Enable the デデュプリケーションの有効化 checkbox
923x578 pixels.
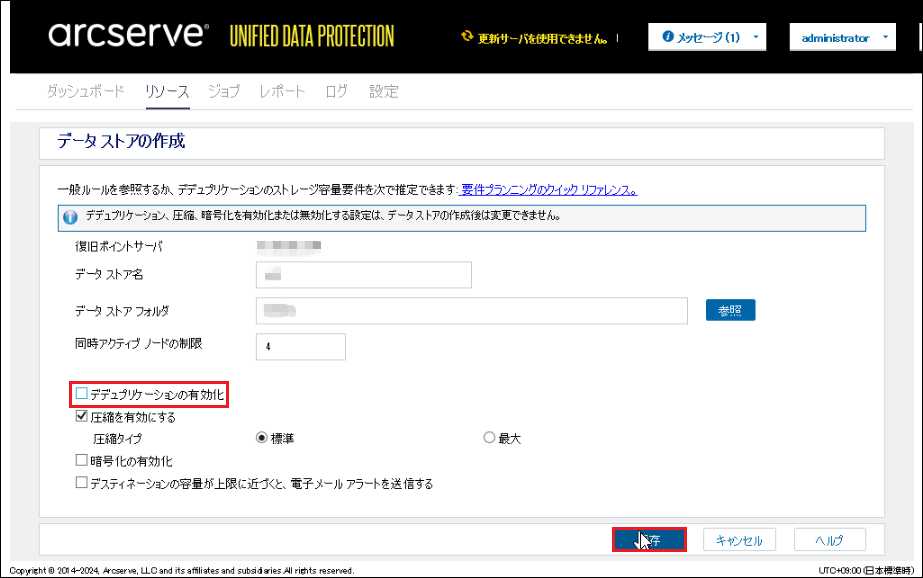pyautogui.click(x=82, y=393)
